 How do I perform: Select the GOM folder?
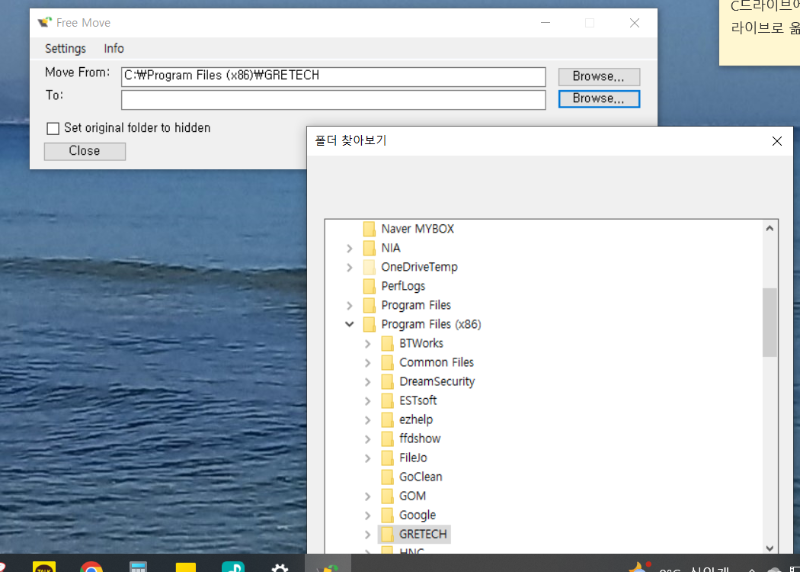coord(412,496)
